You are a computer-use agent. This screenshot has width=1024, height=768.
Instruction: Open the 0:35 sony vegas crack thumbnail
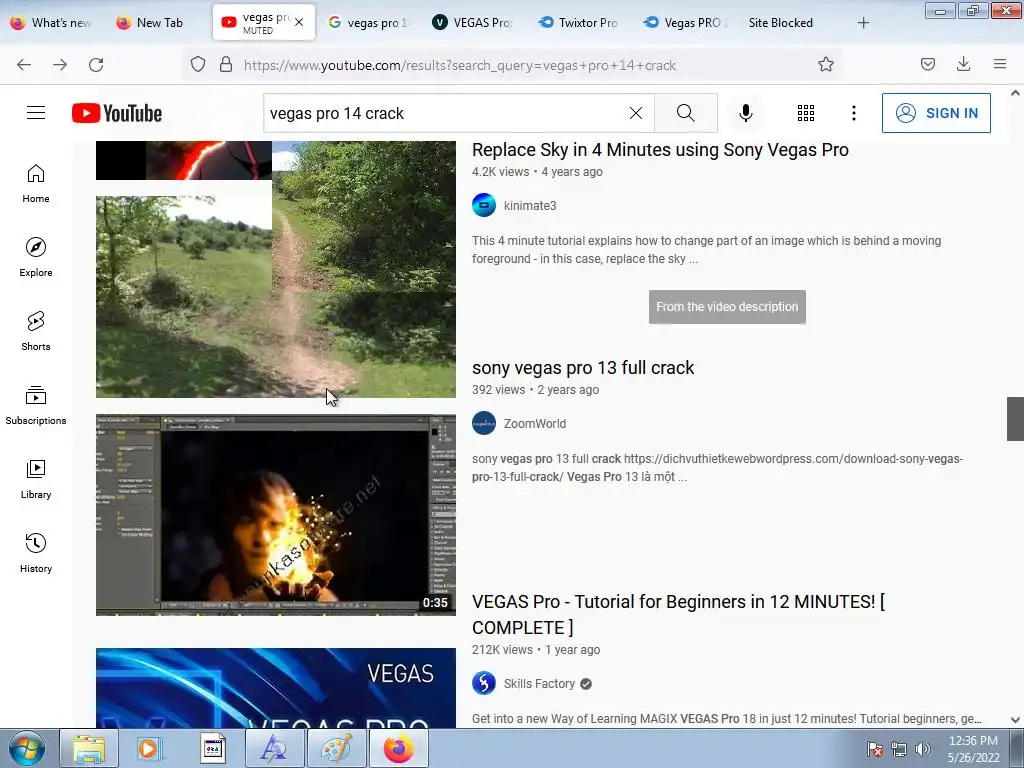click(x=276, y=515)
